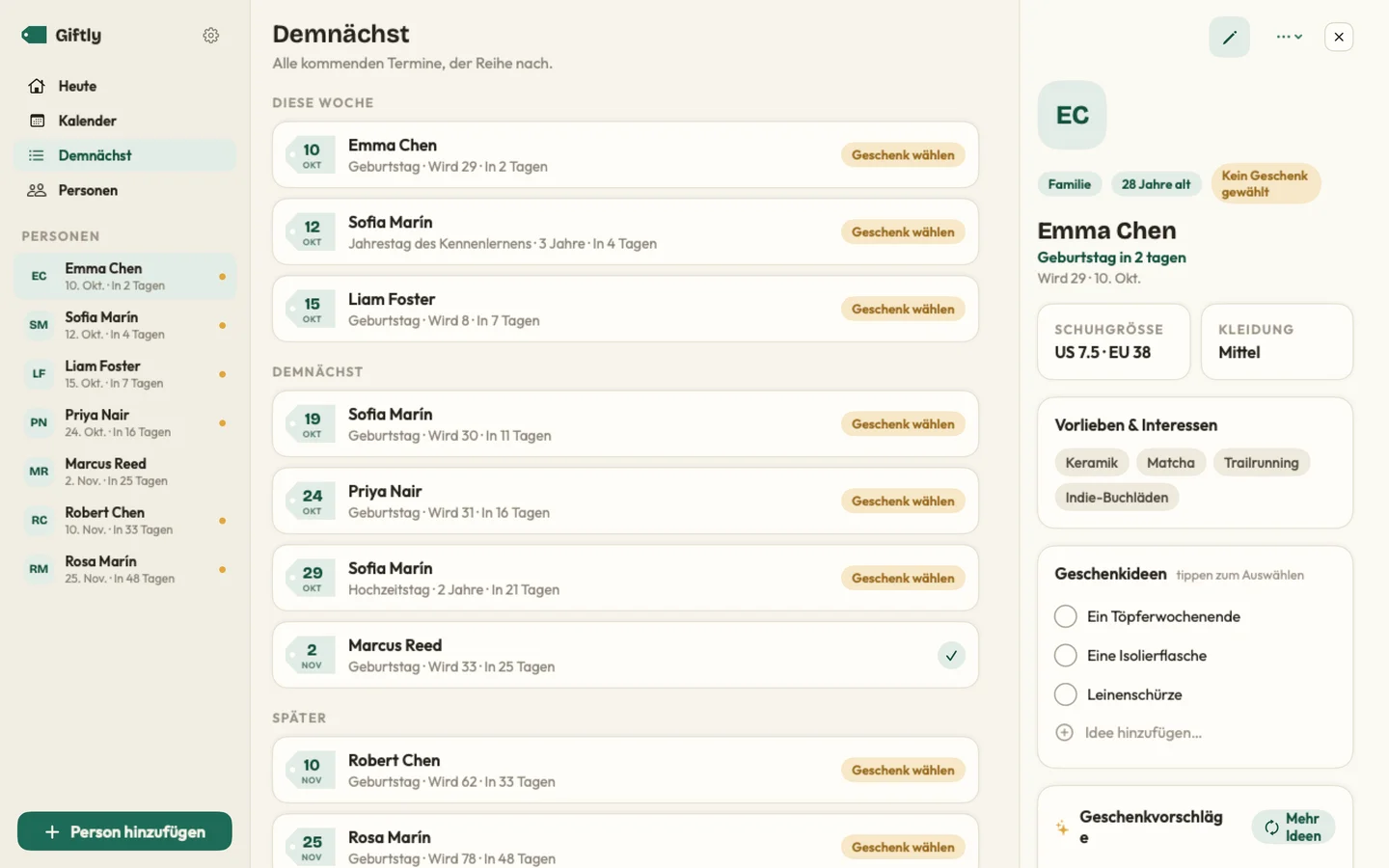Choose a gift for Emma Chen's birthday
The image size is (1389, 868).
click(x=903, y=154)
